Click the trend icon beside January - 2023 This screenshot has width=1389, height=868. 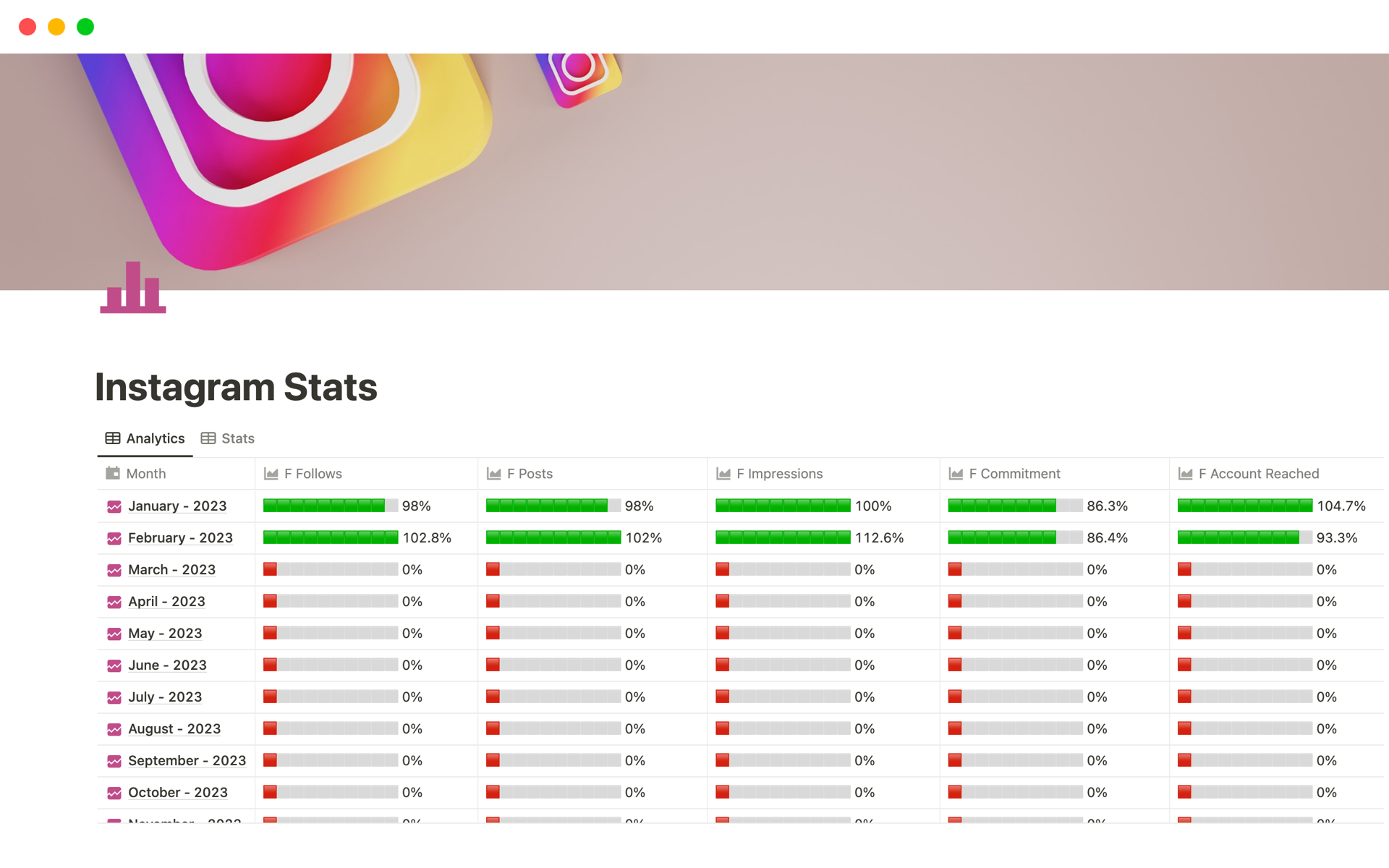[x=114, y=506]
